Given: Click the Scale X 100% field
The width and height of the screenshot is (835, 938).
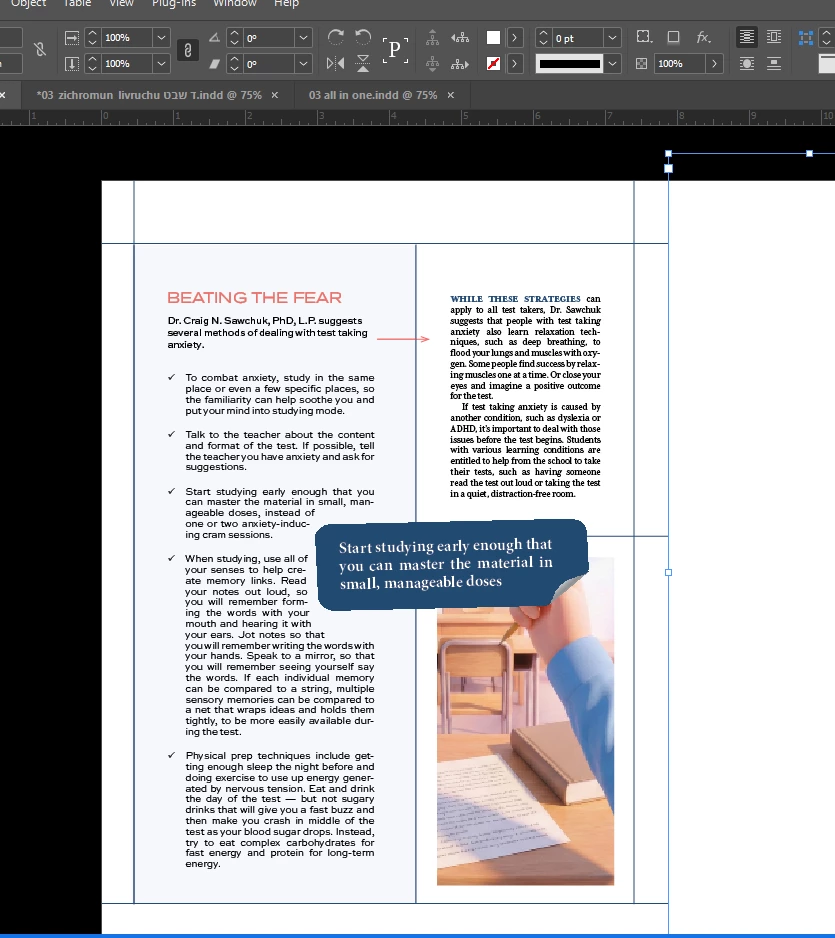Looking at the screenshot, I should (126, 38).
